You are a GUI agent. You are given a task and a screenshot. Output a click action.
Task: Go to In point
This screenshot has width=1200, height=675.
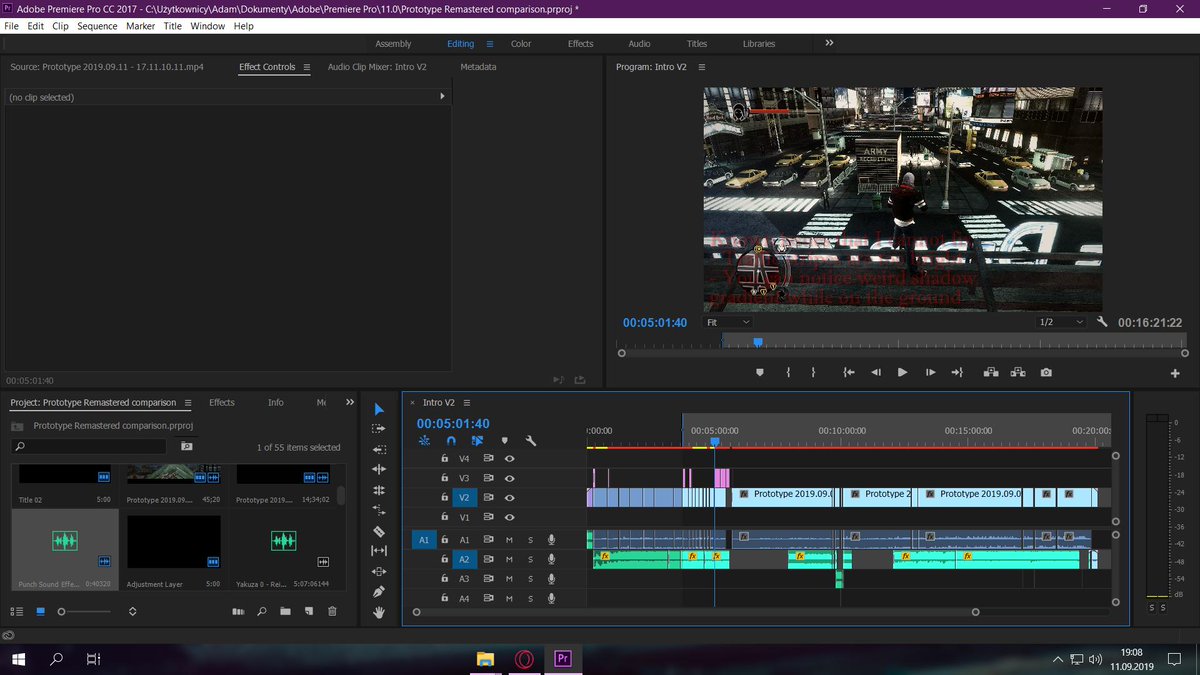[849, 372]
